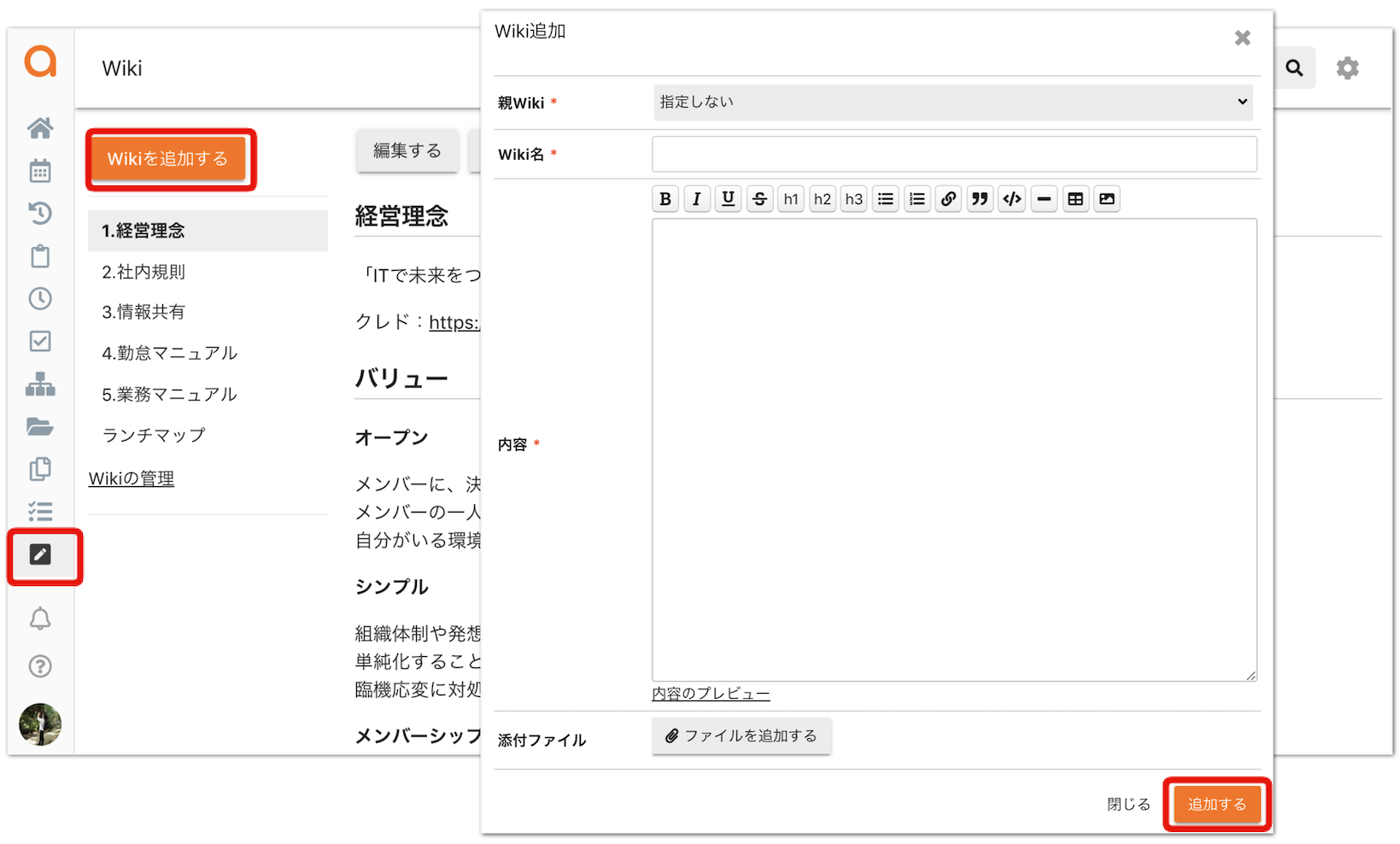Apply italic formatting

697,199
